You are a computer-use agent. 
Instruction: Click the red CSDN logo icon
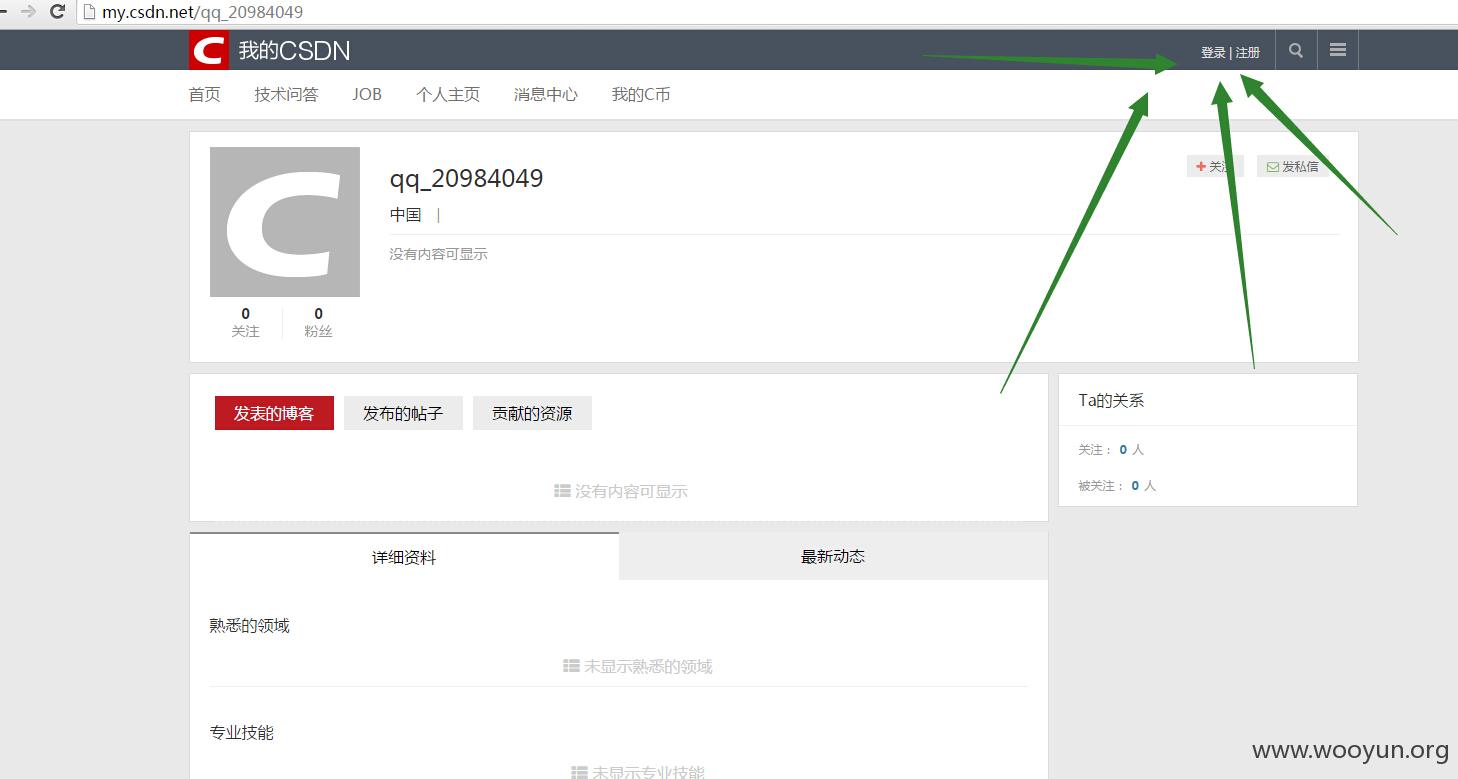[209, 50]
